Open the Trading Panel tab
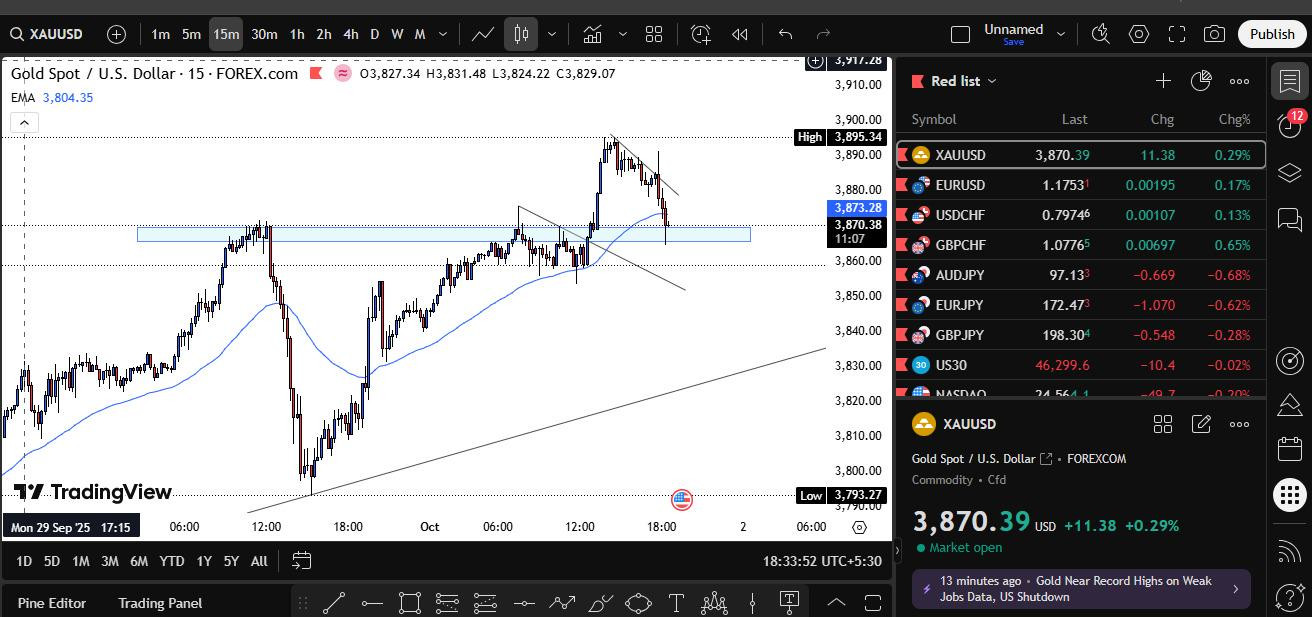Screen dimensions: 1312x617 tap(160, 603)
